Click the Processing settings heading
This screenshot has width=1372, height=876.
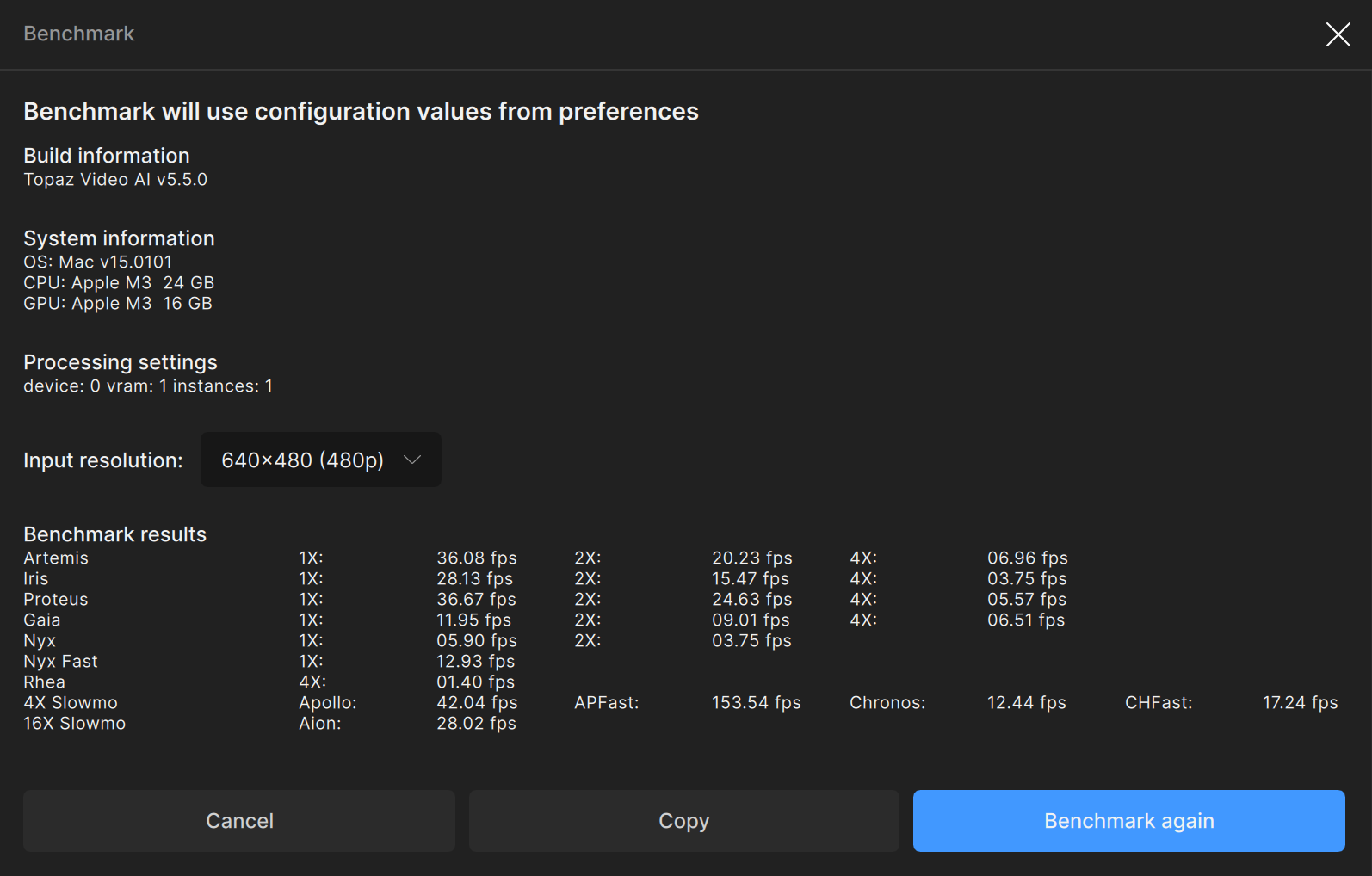[121, 362]
